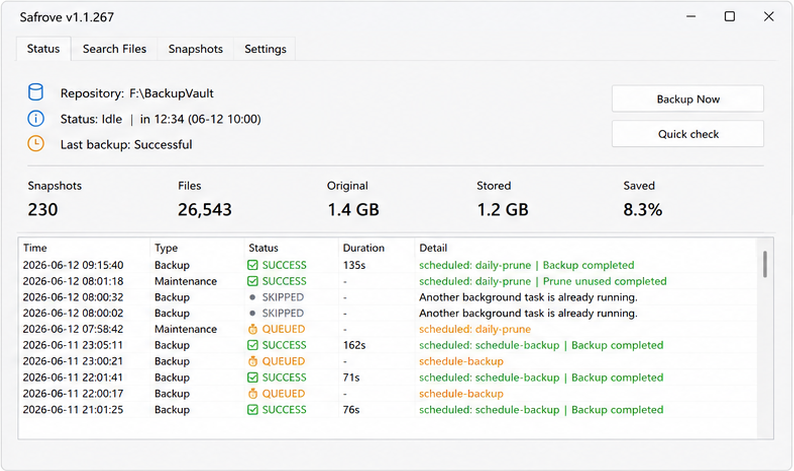794x471 pixels.
Task: Click queued timer icon in 22:00:17 row
Action: (x=253, y=394)
